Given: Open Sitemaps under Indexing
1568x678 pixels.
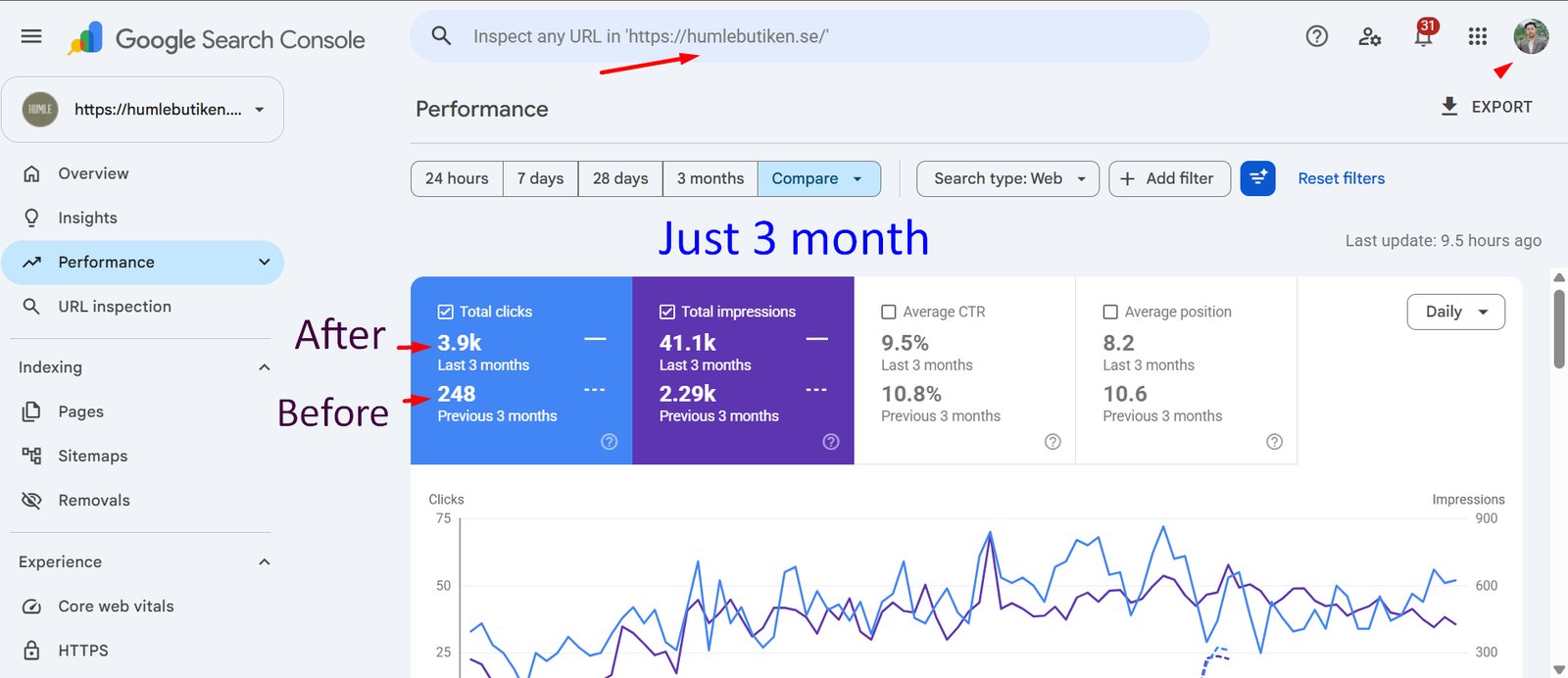Looking at the screenshot, I should tap(142, 456).
